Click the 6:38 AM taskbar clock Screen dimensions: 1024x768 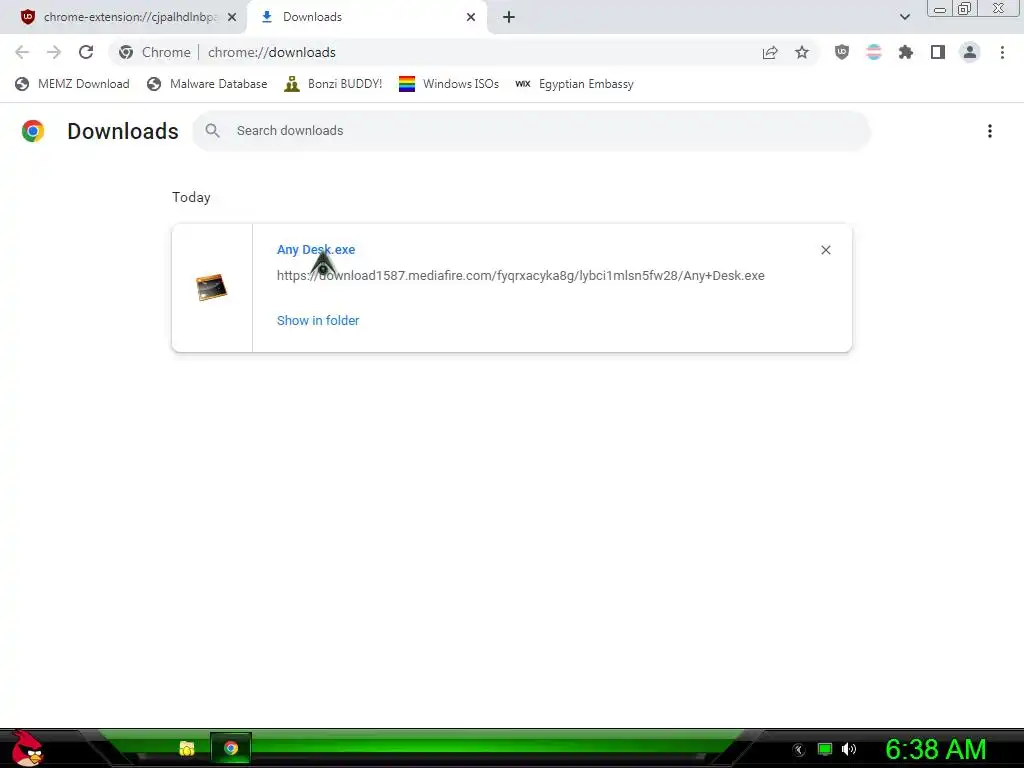click(935, 750)
